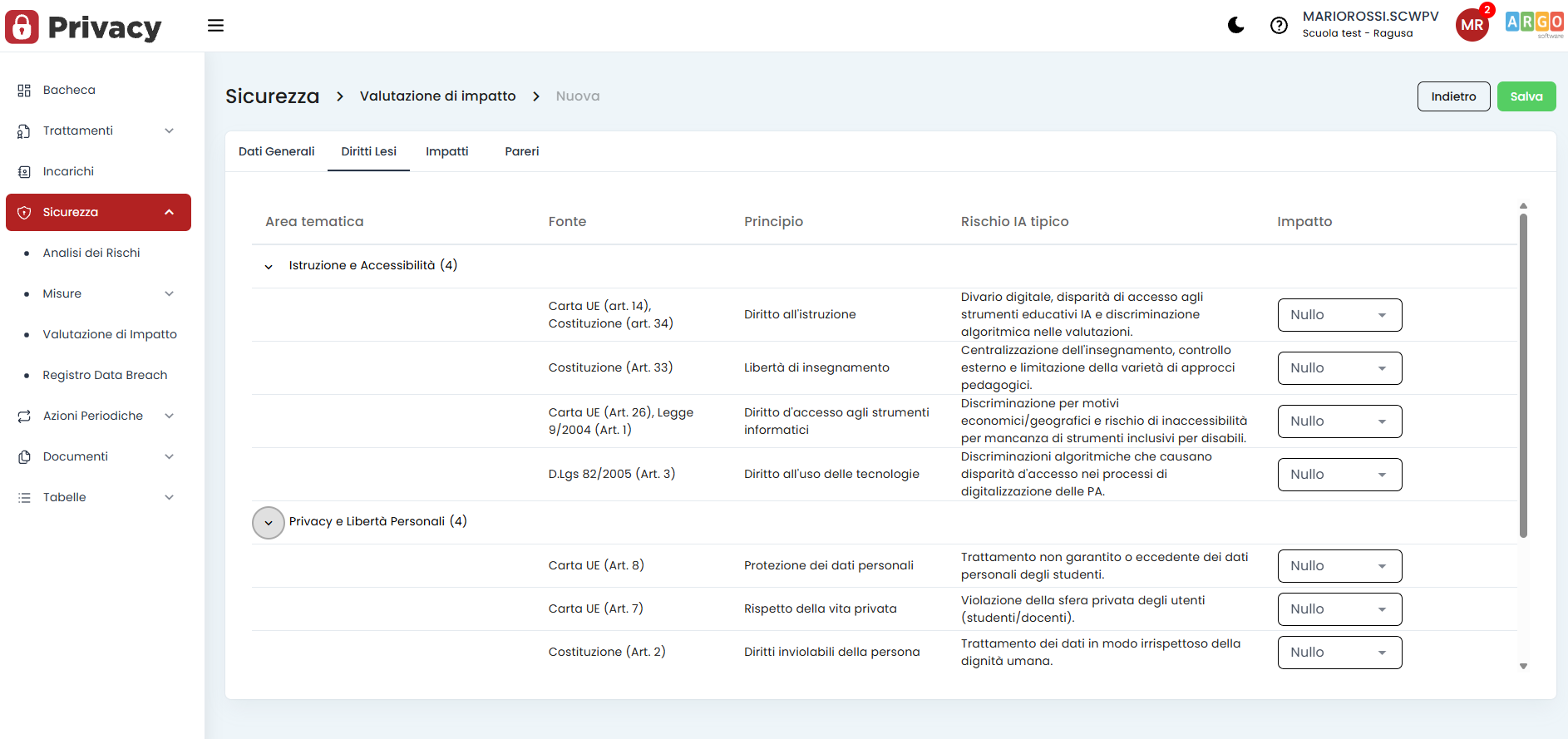The height and width of the screenshot is (739, 1568).
Task: Switch to the Impatti tab
Action: tap(446, 151)
